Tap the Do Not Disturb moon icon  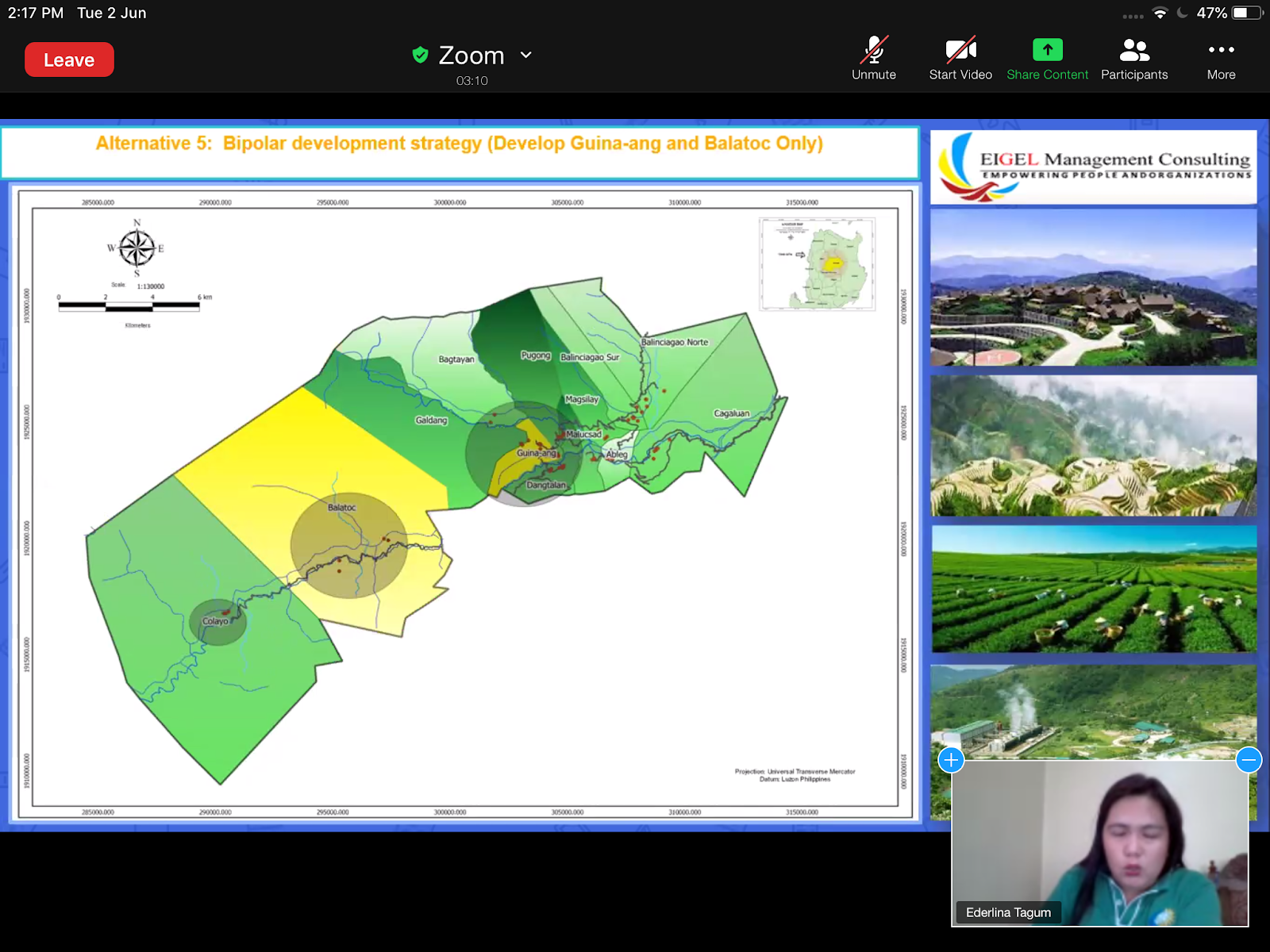tap(1183, 13)
